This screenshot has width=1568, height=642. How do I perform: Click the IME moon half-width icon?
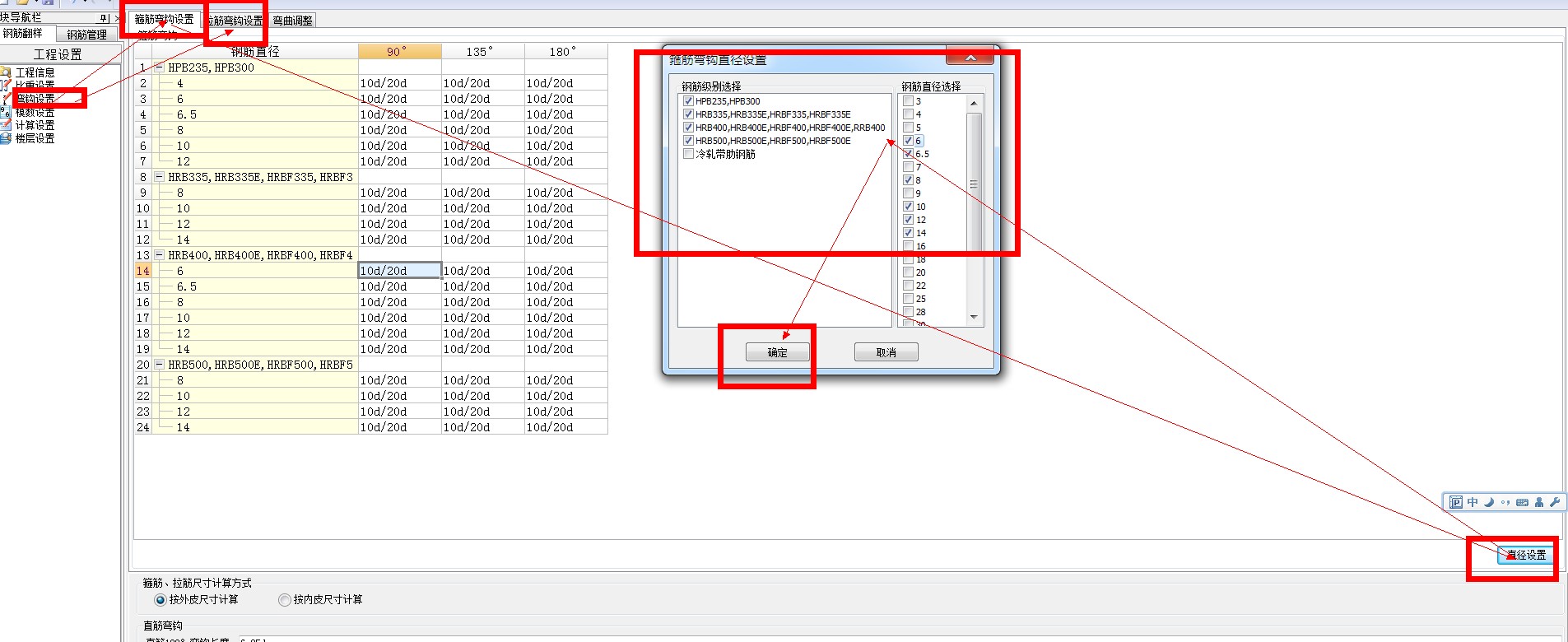1489,502
